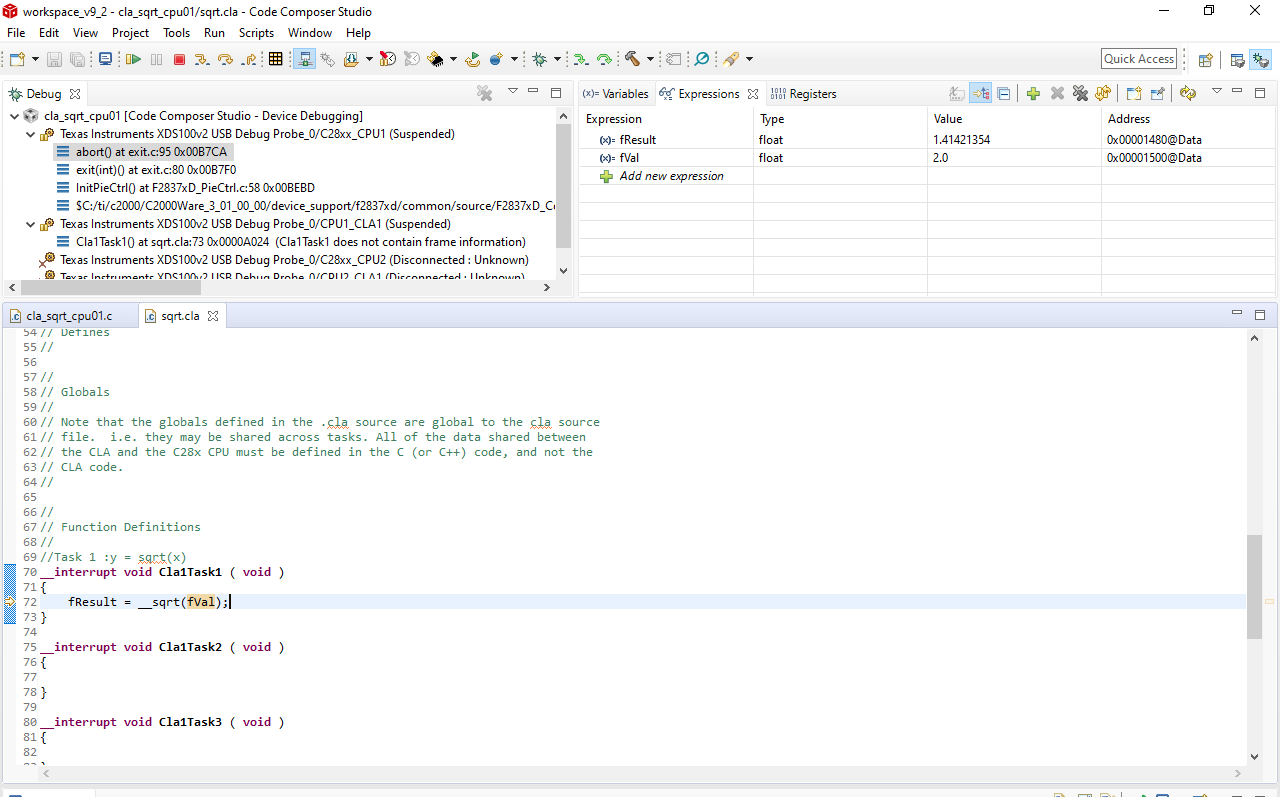
Task: Click the Resume (green play) button
Action: coord(133,60)
